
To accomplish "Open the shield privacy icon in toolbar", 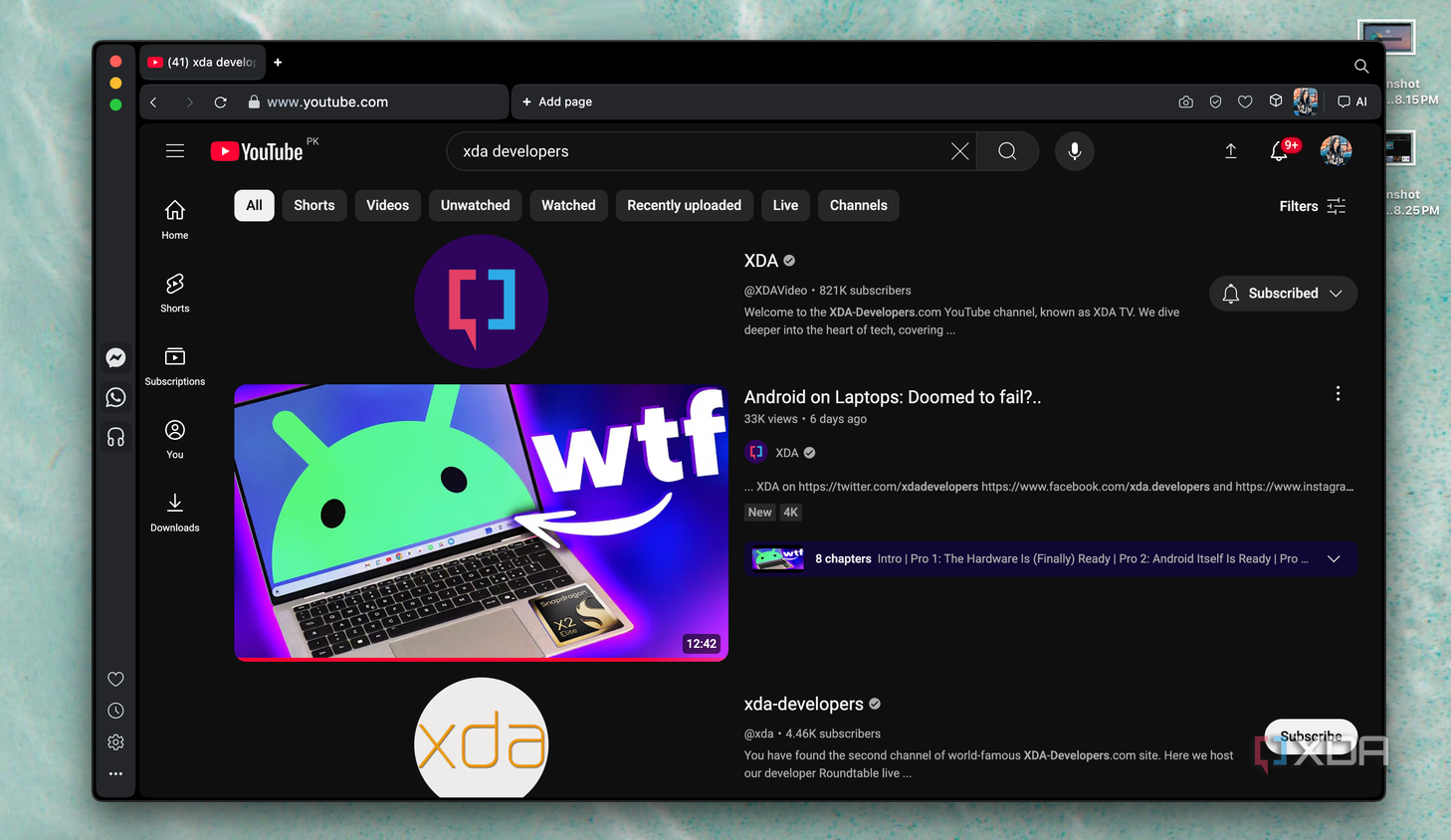I will [1215, 102].
